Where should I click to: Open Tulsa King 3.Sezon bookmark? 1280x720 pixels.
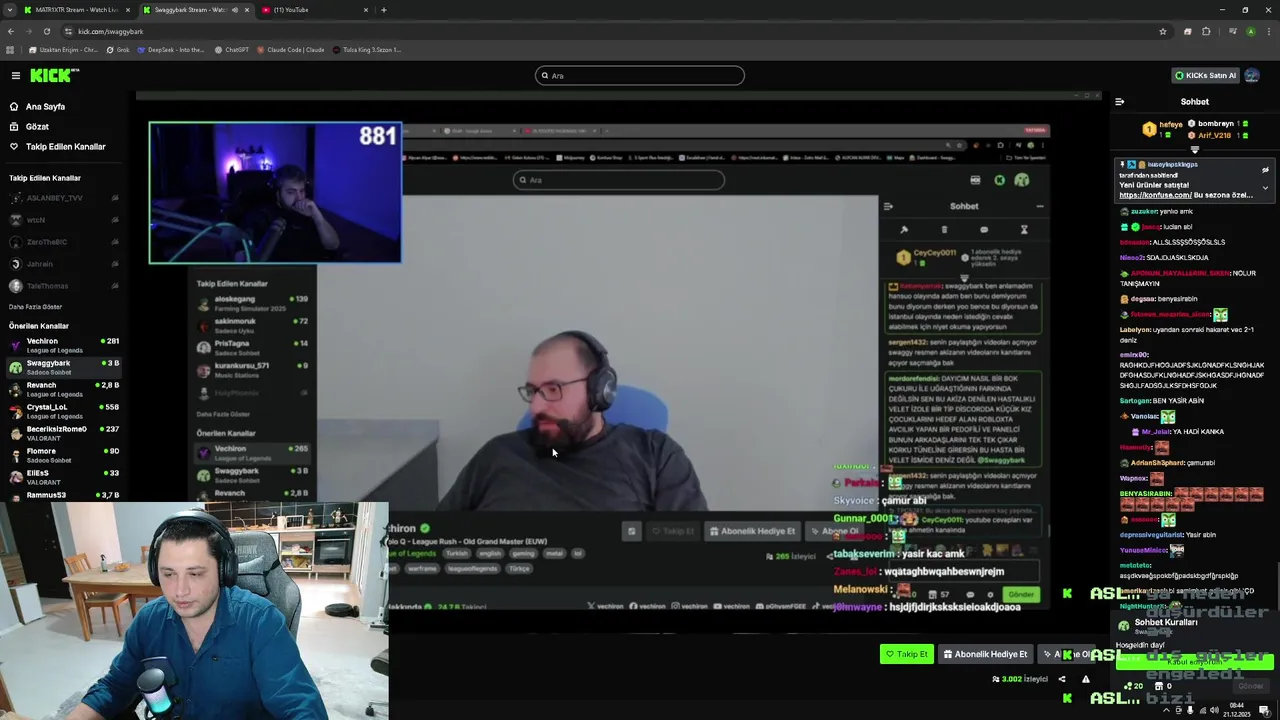tap(367, 49)
